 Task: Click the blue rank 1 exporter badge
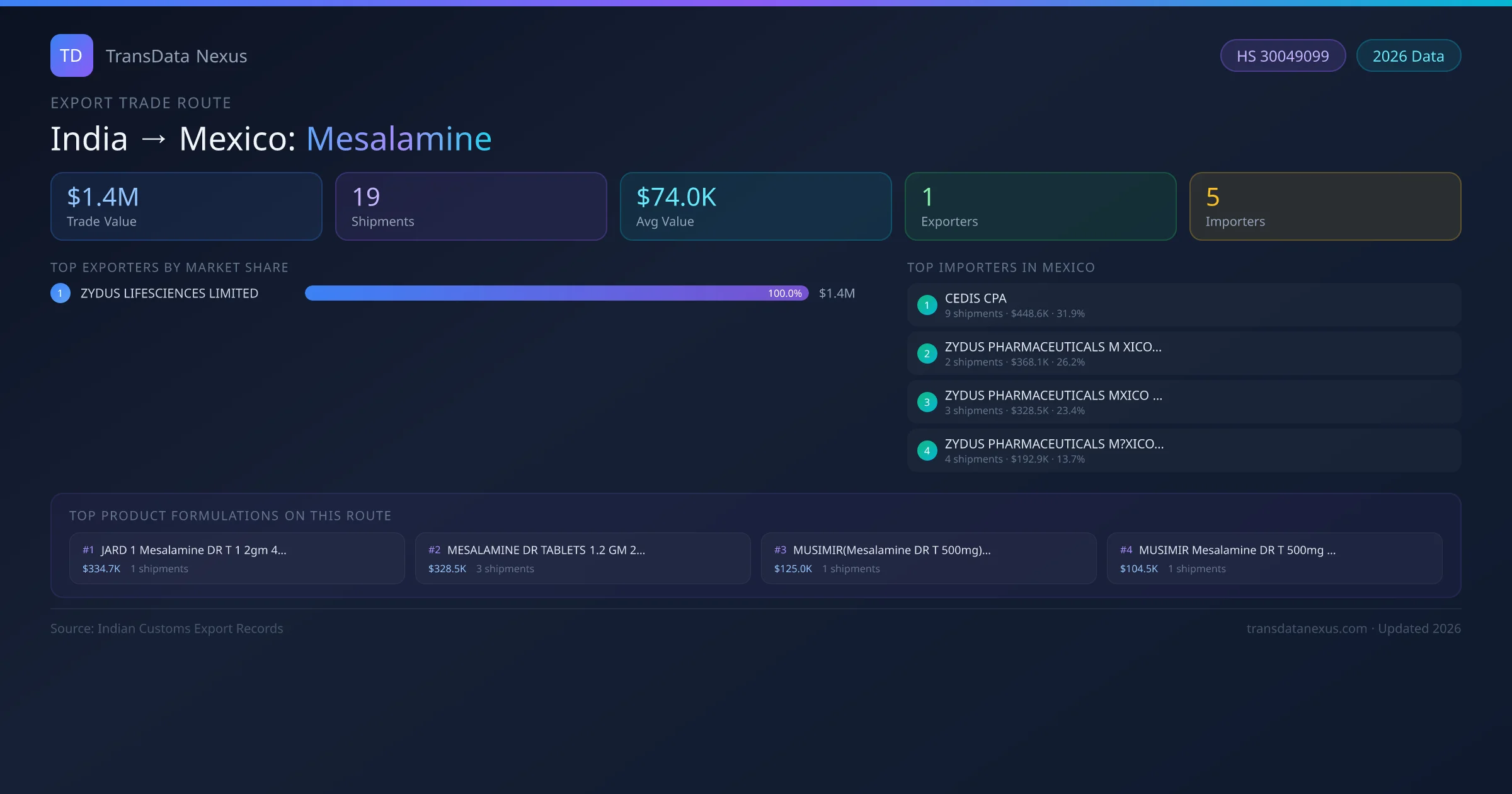60,293
